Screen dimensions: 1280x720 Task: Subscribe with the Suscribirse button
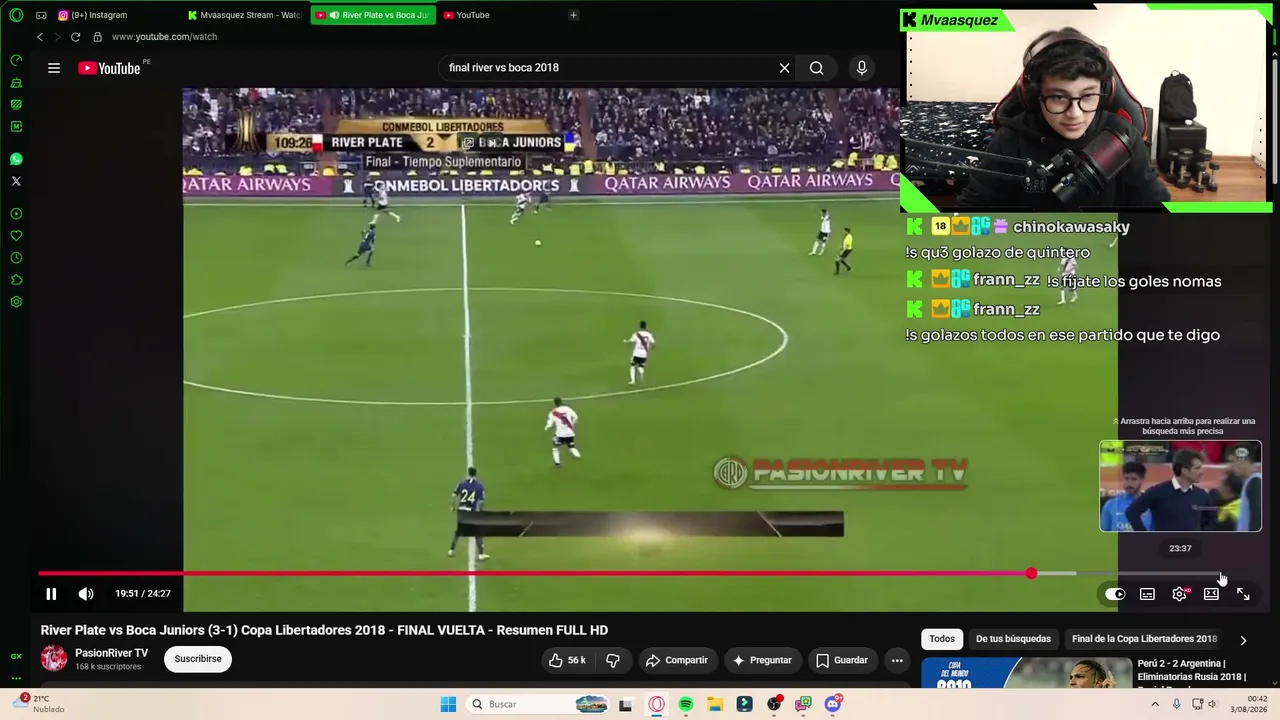(198, 659)
